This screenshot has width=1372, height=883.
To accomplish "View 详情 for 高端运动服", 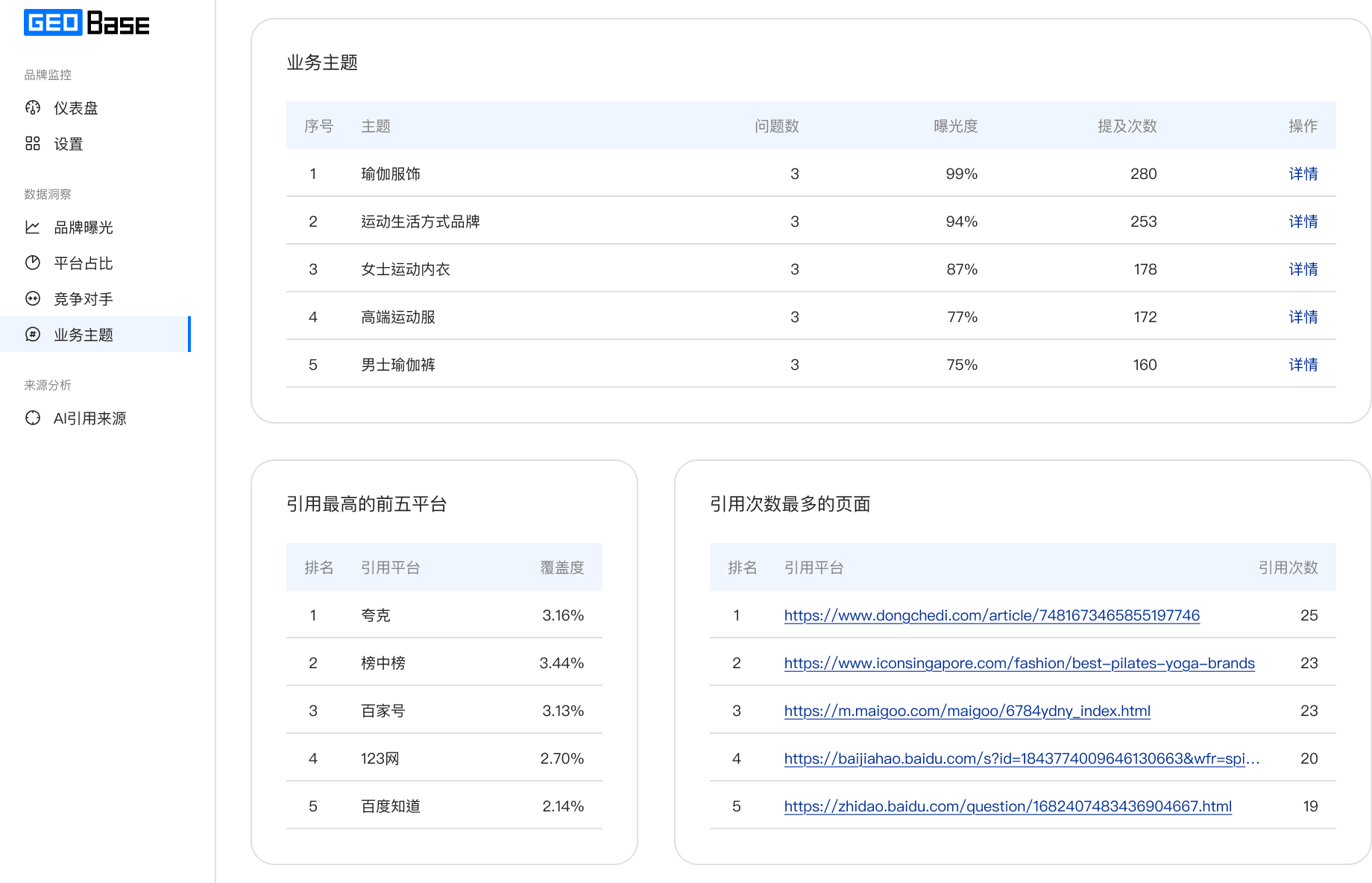I will click(1303, 317).
